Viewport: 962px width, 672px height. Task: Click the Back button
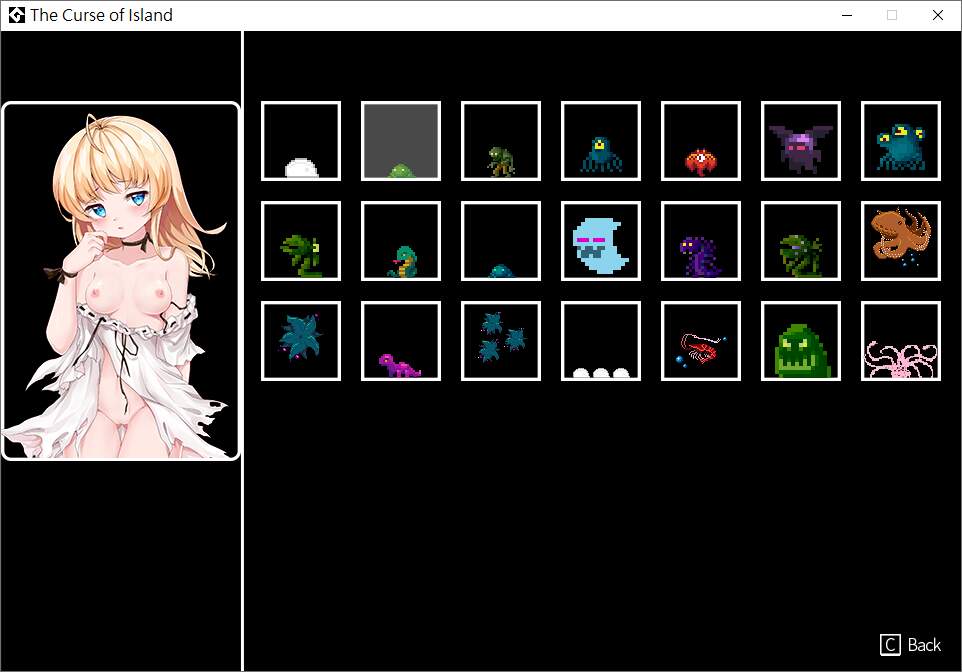pos(911,645)
